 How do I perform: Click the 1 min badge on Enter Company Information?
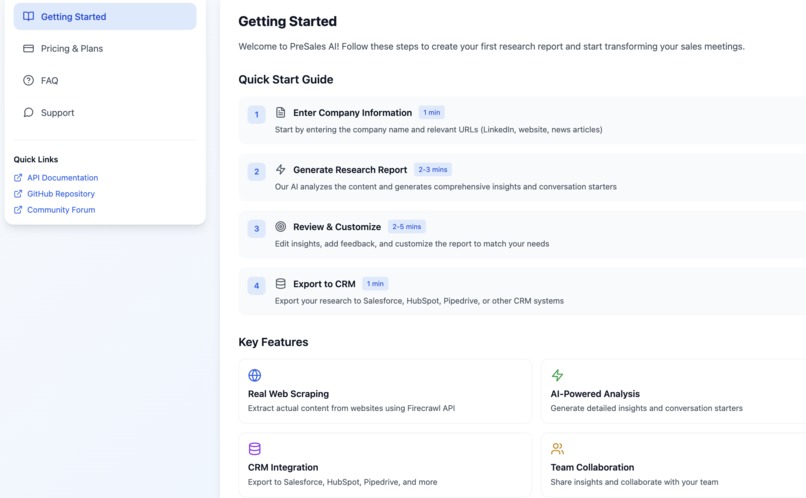point(431,113)
